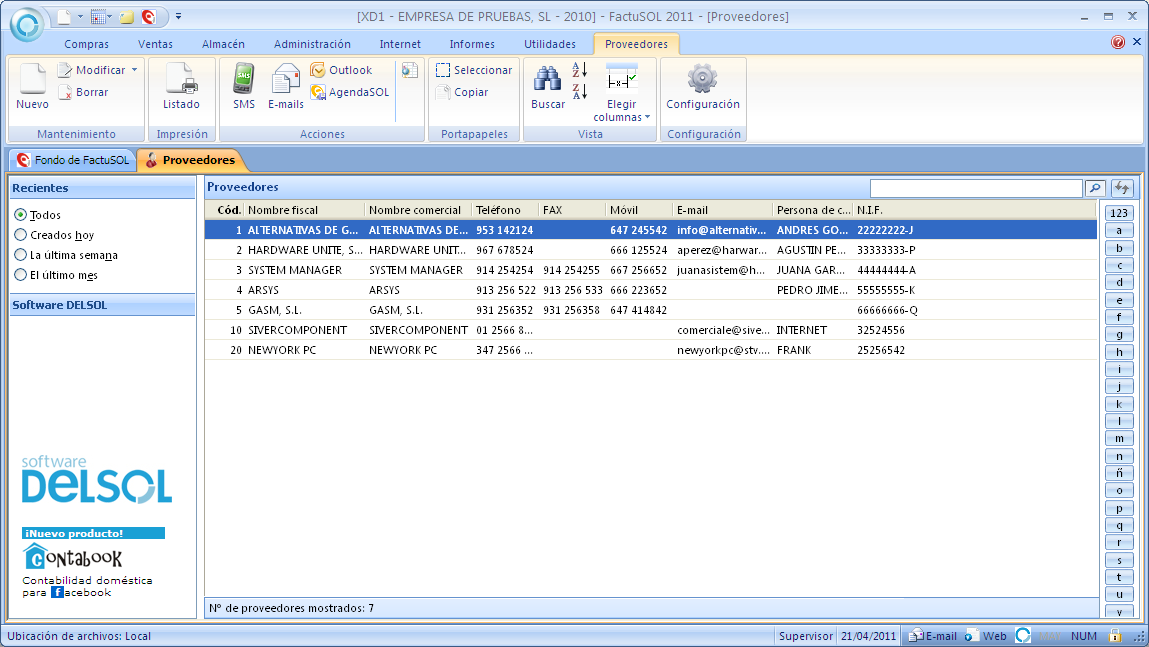This screenshot has height=647, width=1149.
Task: Click the SMS phone icon
Action: click(244, 85)
